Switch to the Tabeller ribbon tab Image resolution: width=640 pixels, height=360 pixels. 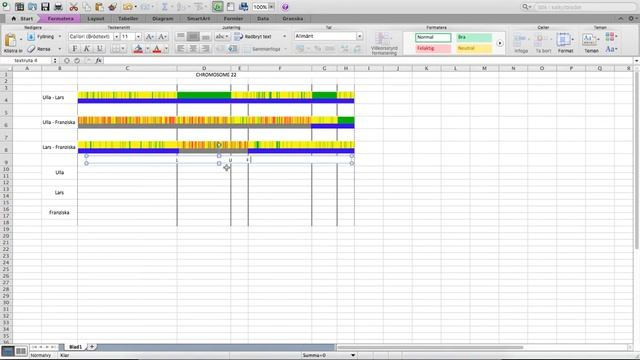128,19
